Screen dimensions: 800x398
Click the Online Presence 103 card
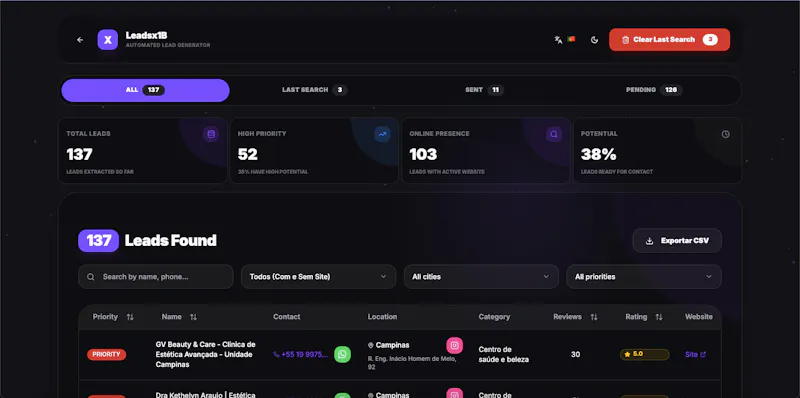click(x=486, y=151)
